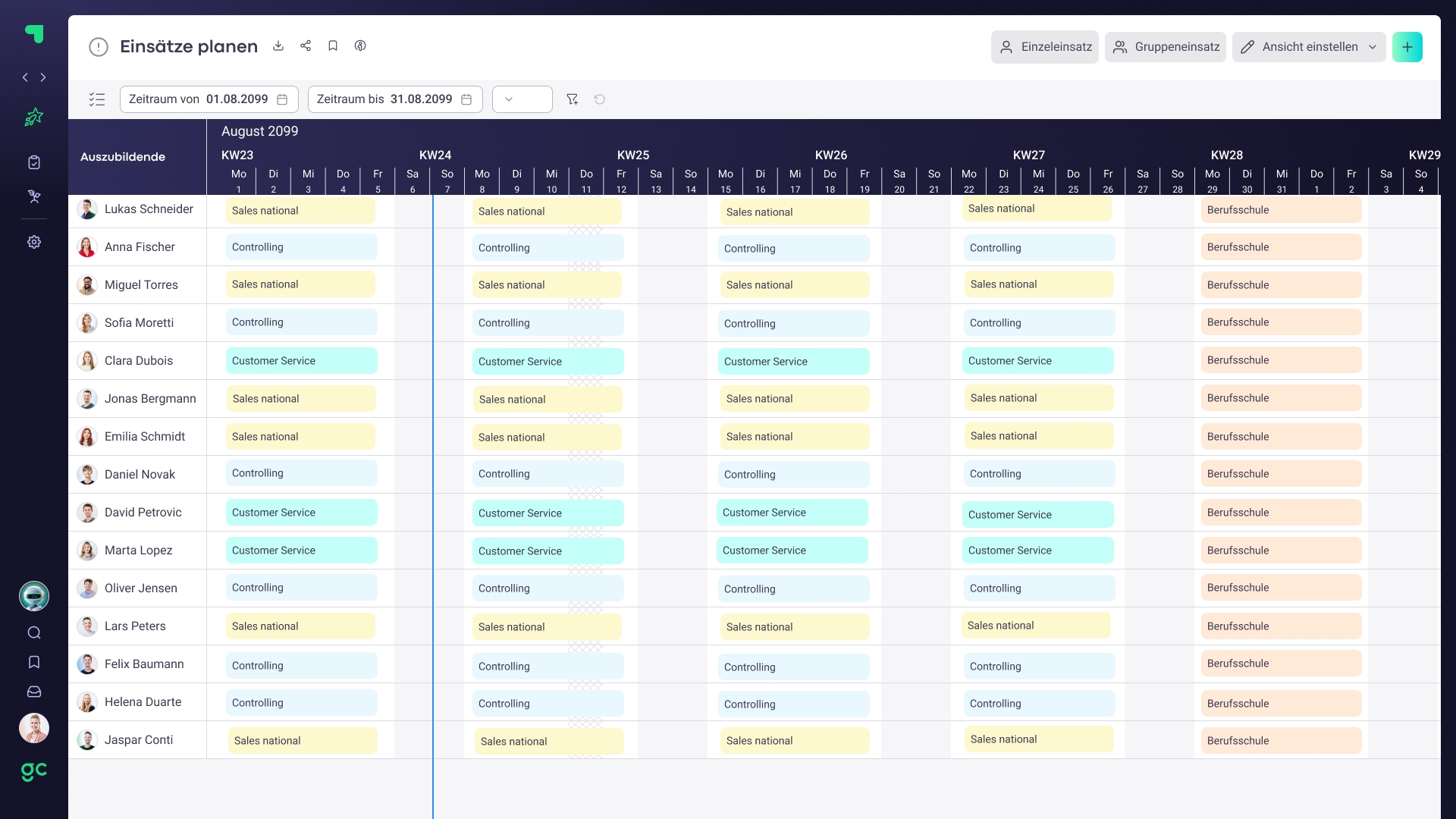Screen dimensions: 1456x819
Task: Open the inbox icon in sidebar
Action: [x=34, y=692]
